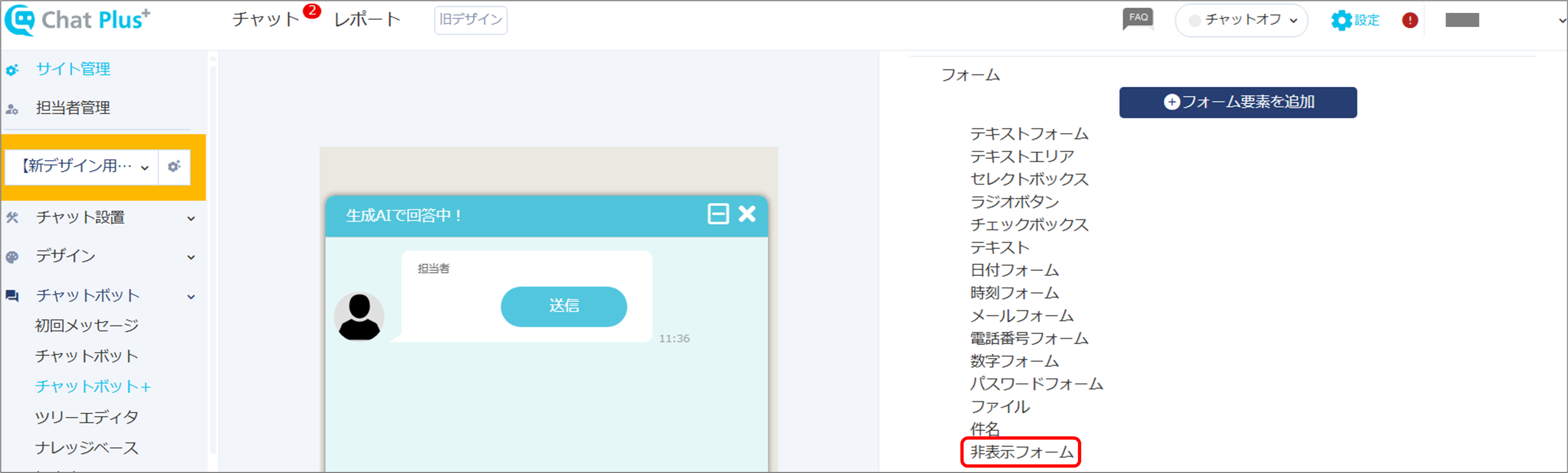The width and height of the screenshot is (1568, 473).
Task: Click the red notification badge on チャット
Action: 312,11
